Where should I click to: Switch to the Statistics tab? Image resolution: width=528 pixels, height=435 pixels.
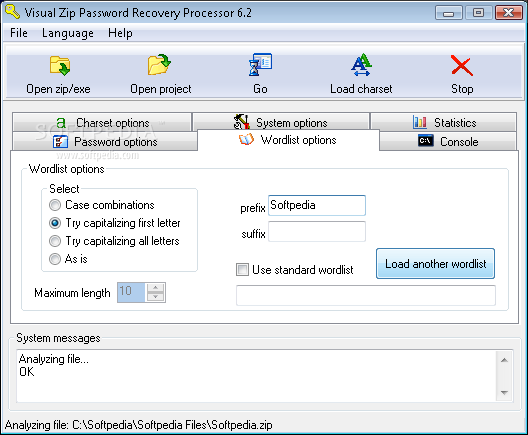pos(443,122)
